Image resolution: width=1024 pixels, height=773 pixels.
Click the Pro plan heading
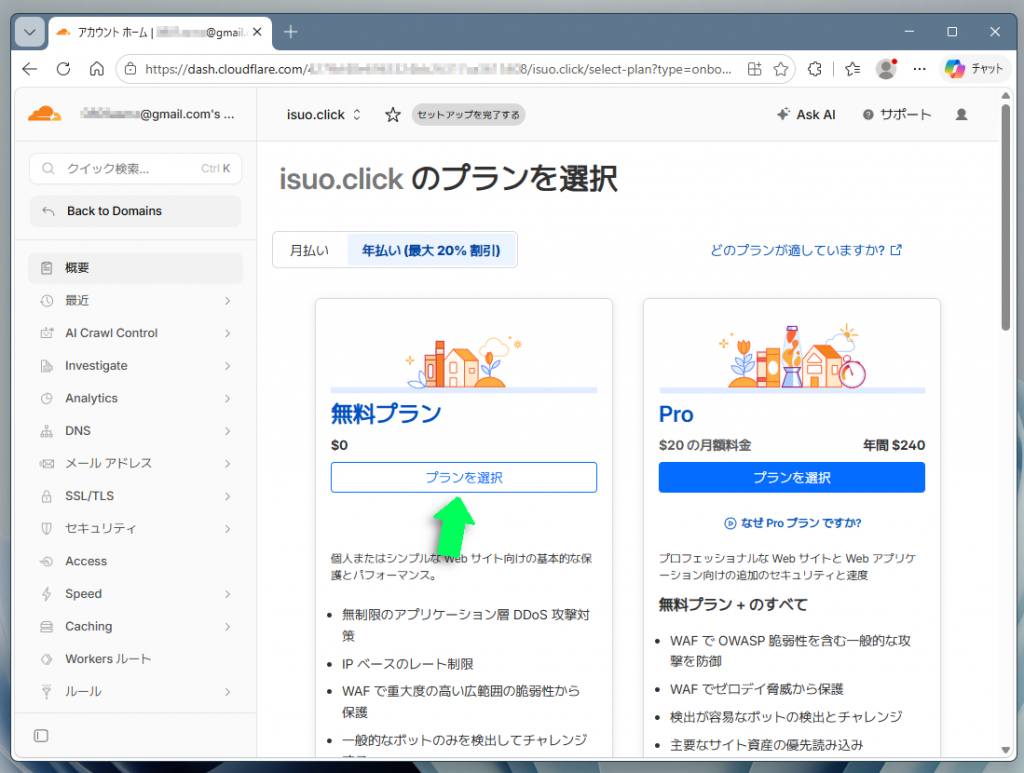676,414
